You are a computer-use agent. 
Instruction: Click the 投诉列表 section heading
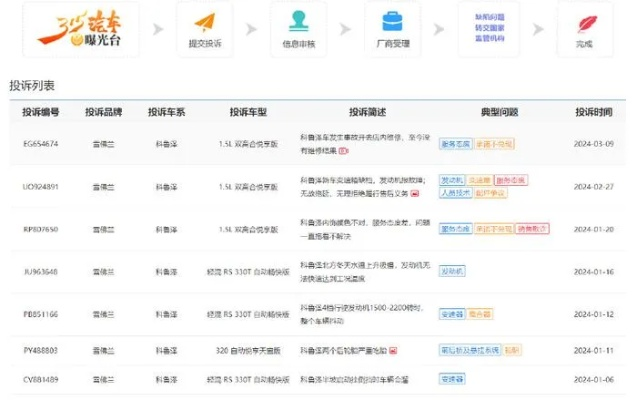[32, 86]
